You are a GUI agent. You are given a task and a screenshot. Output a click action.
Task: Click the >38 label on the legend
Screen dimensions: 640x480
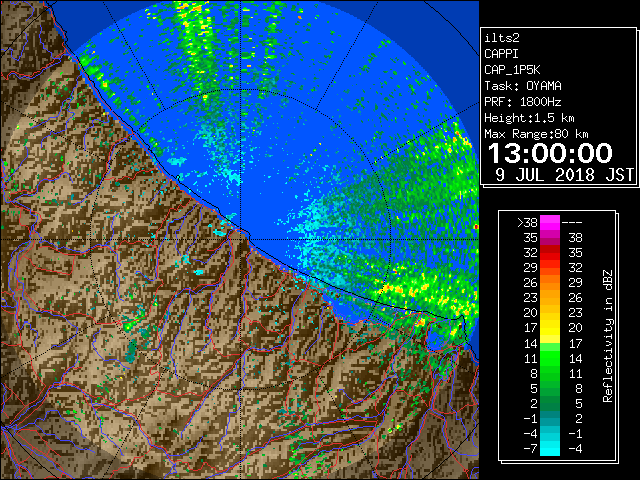coord(527,223)
